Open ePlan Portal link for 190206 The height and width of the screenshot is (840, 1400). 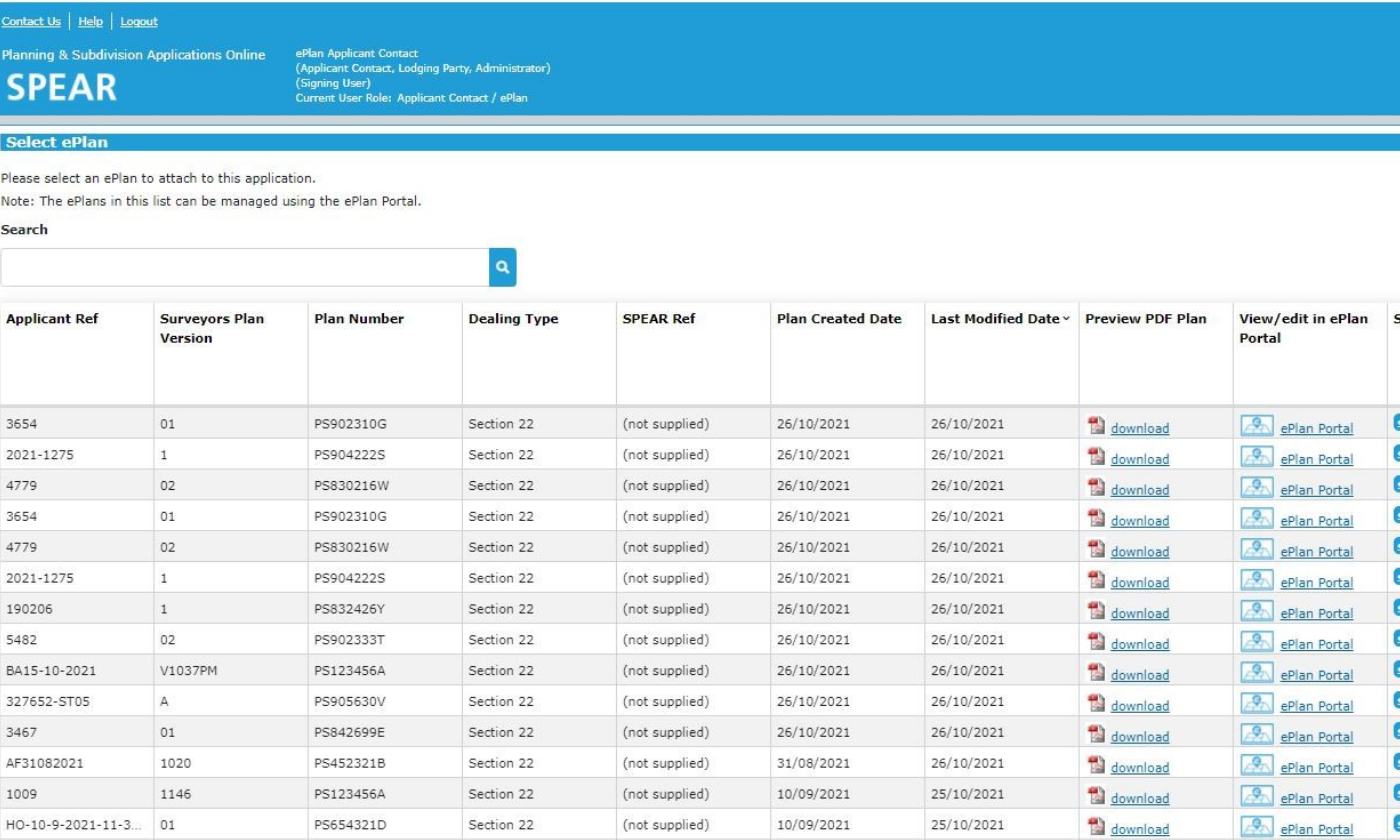[x=1317, y=613]
